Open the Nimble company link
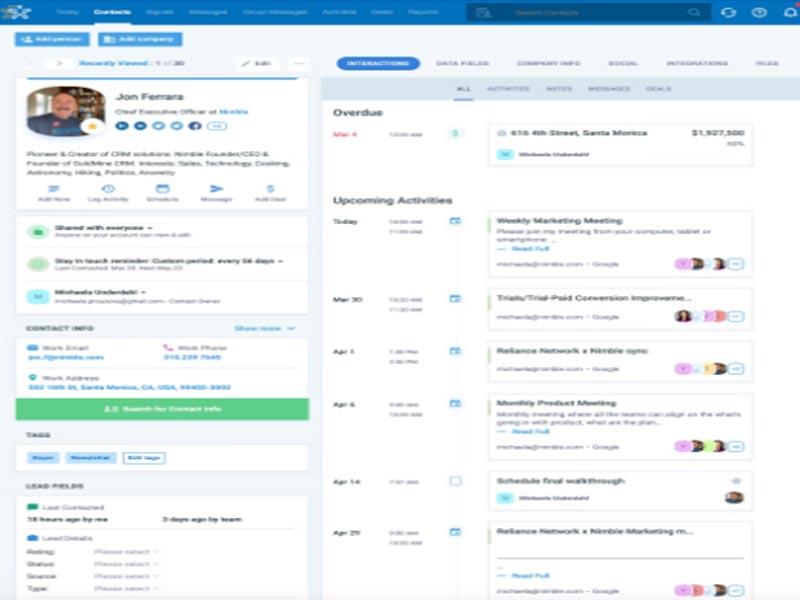The height and width of the screenshot is (600, 800). pyautogui.click(x=234, y=112)
